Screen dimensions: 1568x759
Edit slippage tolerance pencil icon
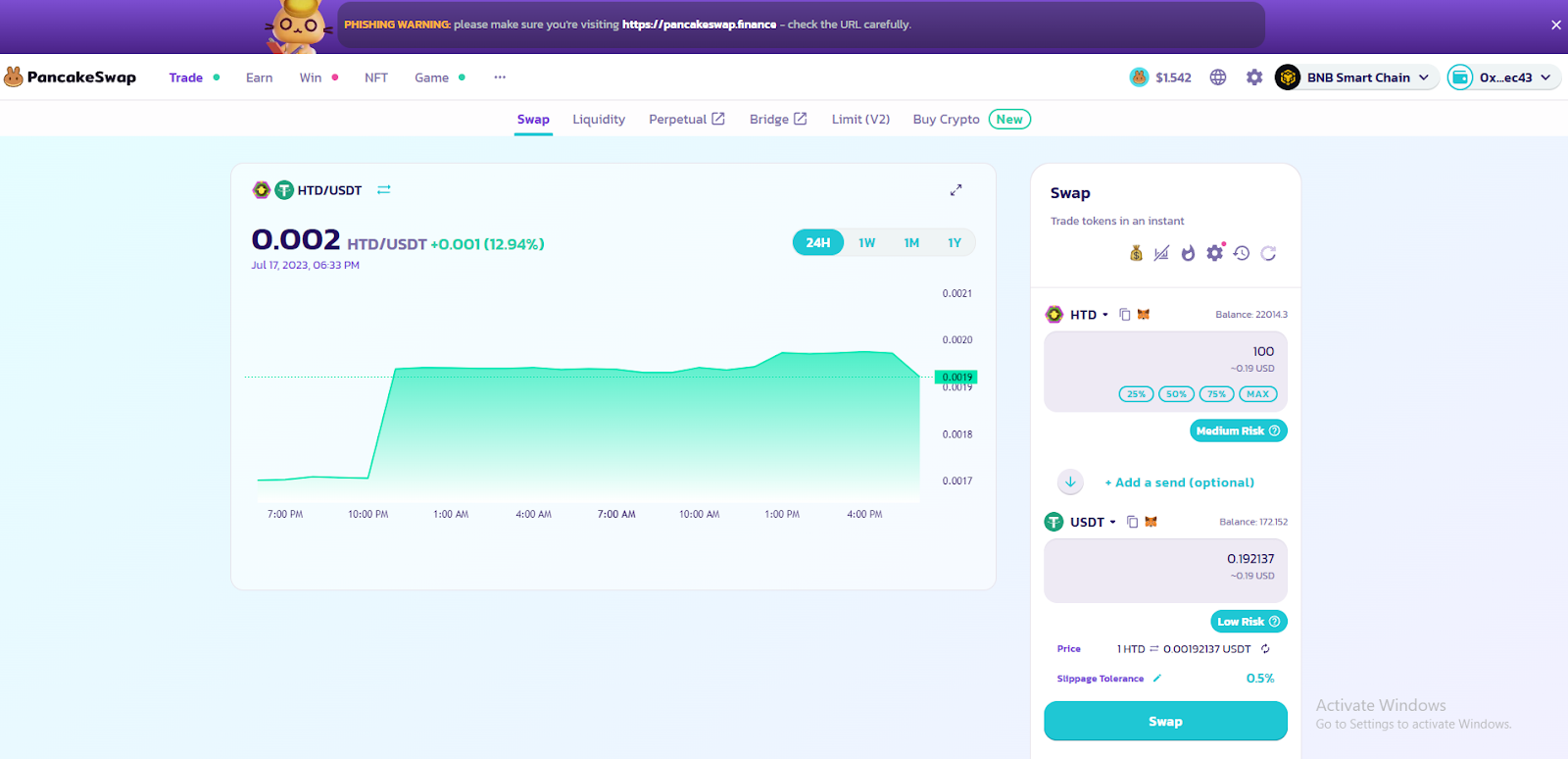point(1156,679)
